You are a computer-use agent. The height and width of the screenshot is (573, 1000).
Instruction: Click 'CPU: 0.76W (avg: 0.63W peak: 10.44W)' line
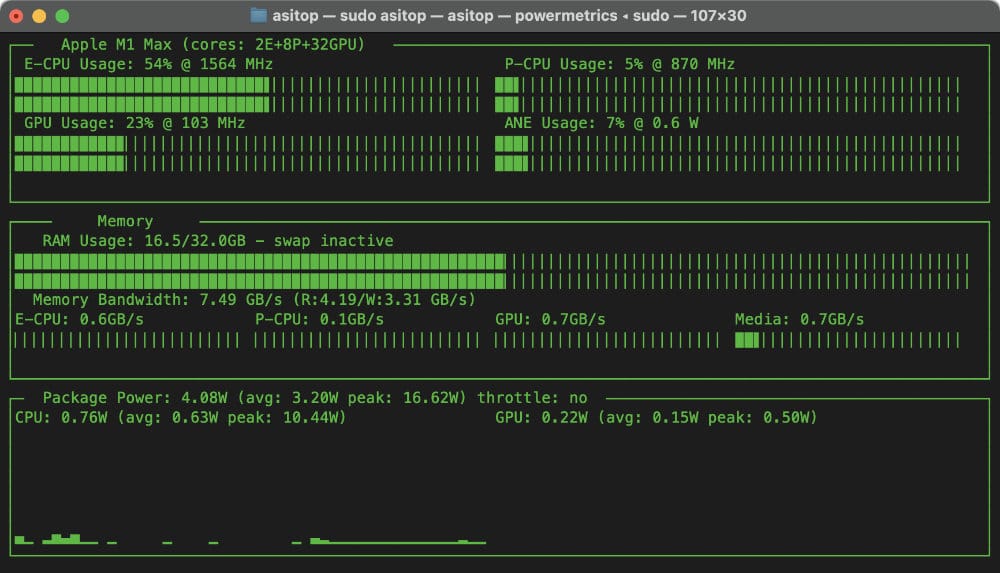pos(180,418)
